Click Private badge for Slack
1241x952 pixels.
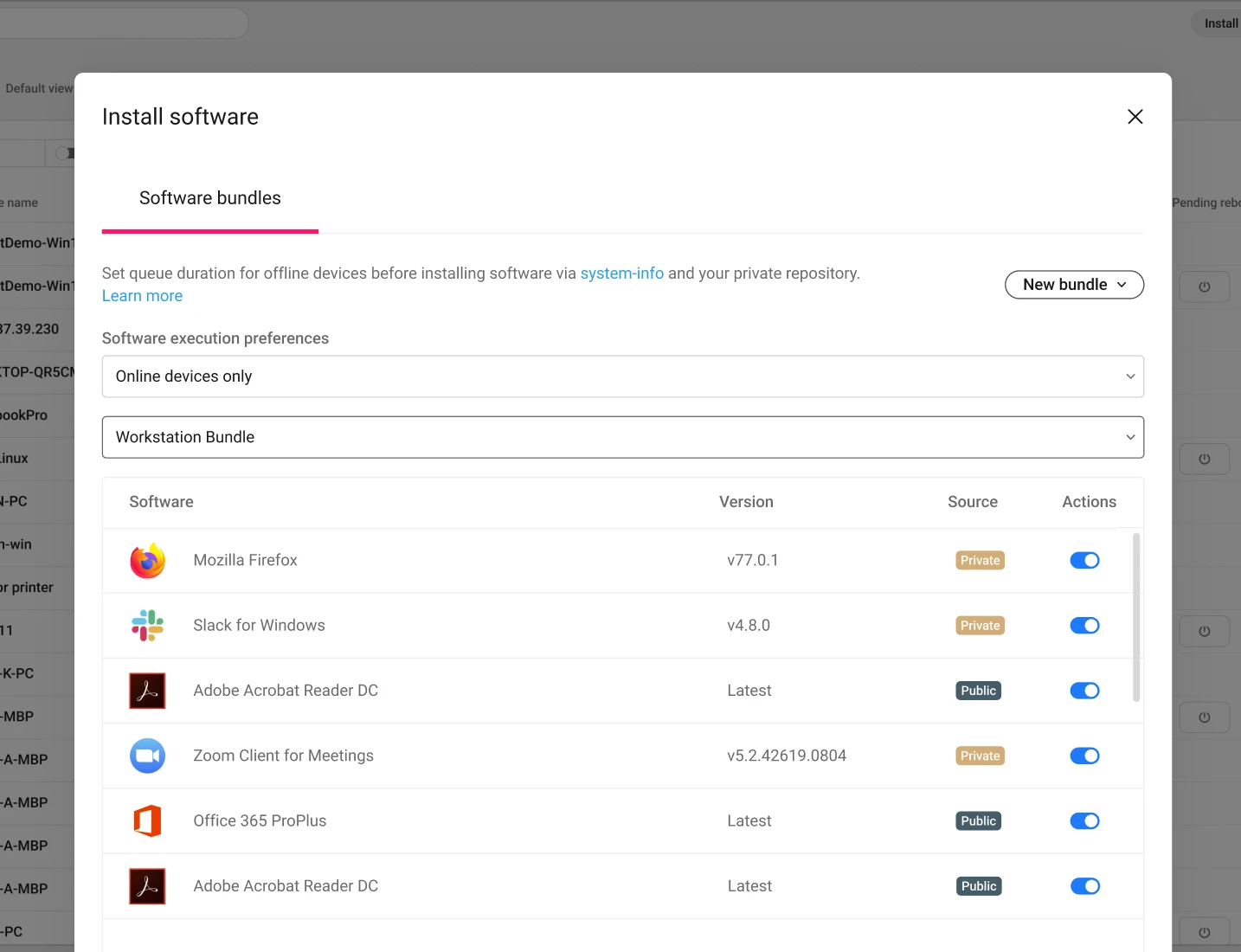(x=980, y=626)
